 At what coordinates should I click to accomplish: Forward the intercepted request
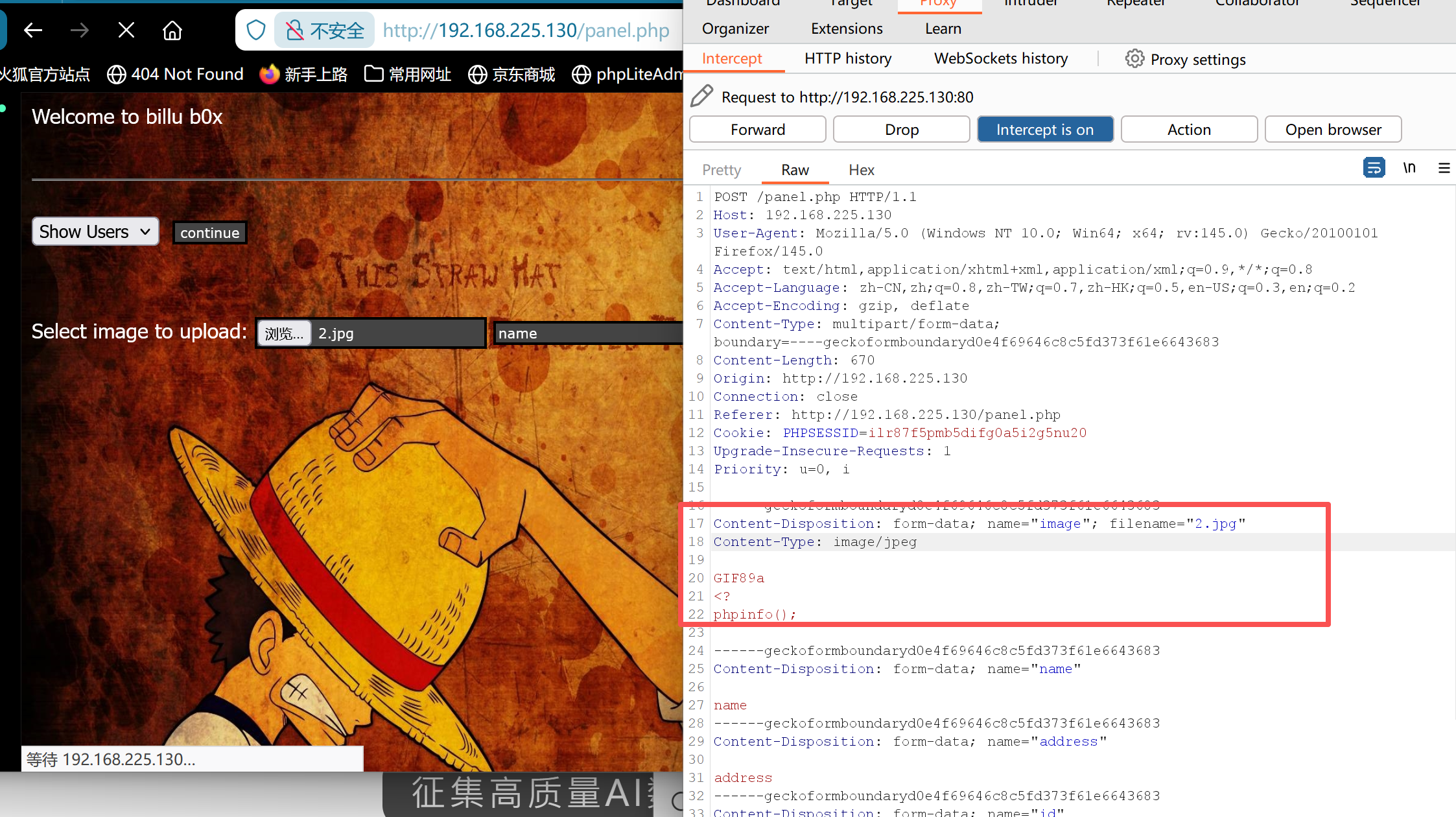tap(757, 129)
